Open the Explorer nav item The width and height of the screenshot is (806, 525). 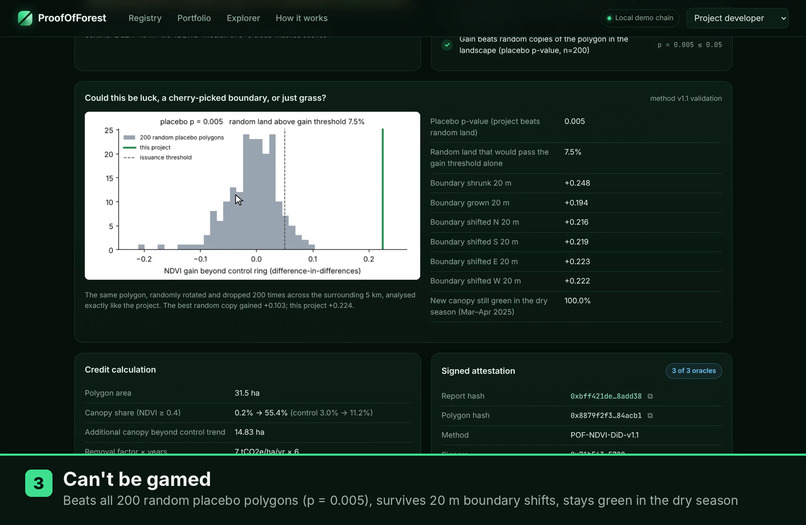(243, 18)
